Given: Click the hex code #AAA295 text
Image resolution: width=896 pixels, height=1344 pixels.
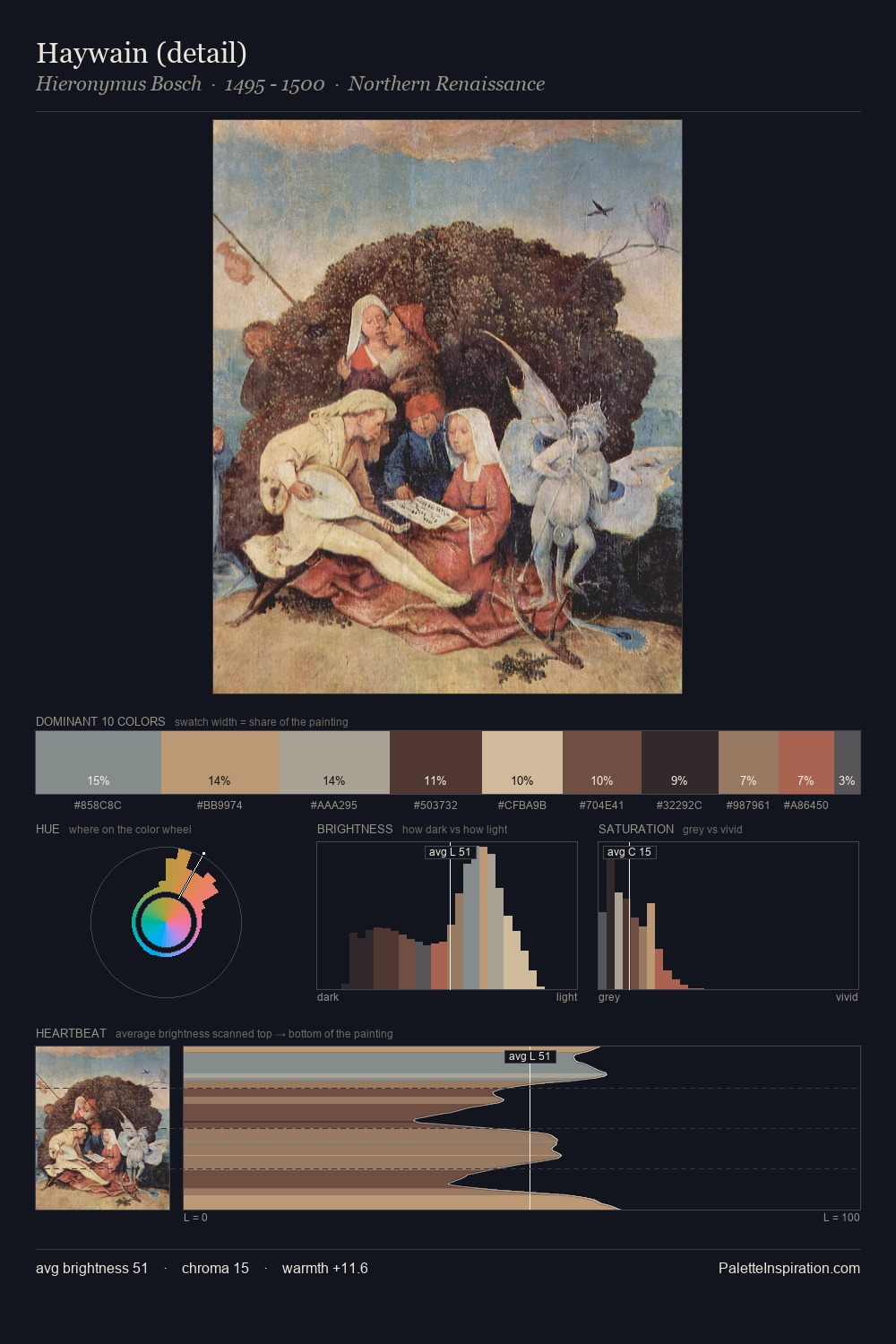Looking at the screenshot, I should pyautogui.click(x=334, y=806).
